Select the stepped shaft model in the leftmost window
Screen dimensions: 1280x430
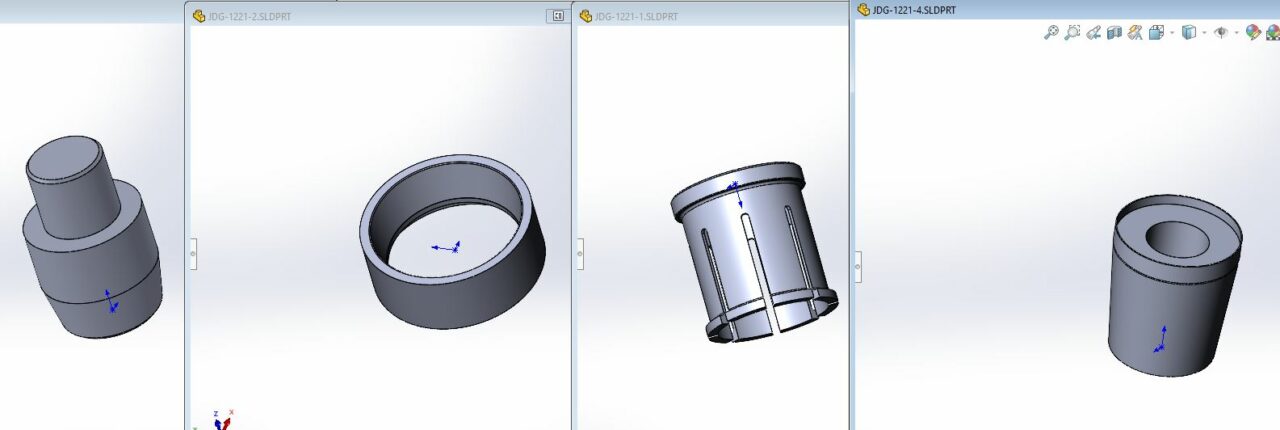[92, 237]
